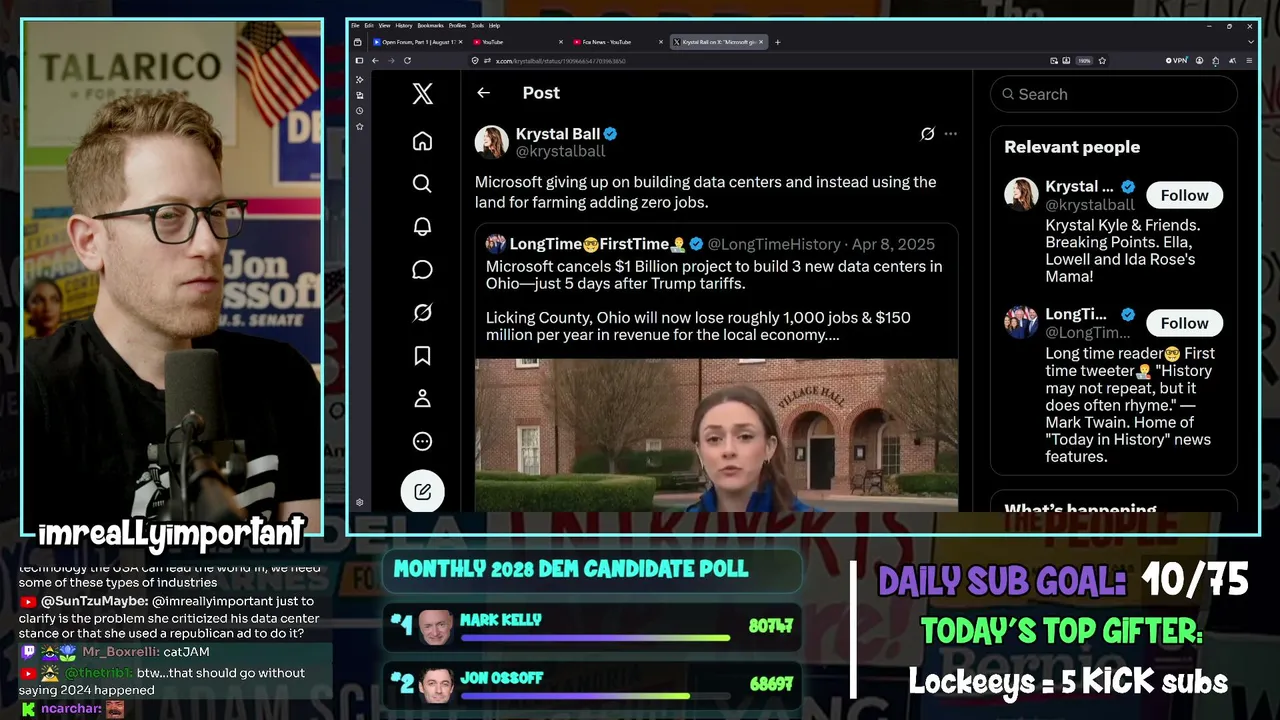
Task: Open the Tools menu
Action: pos(478,25)
